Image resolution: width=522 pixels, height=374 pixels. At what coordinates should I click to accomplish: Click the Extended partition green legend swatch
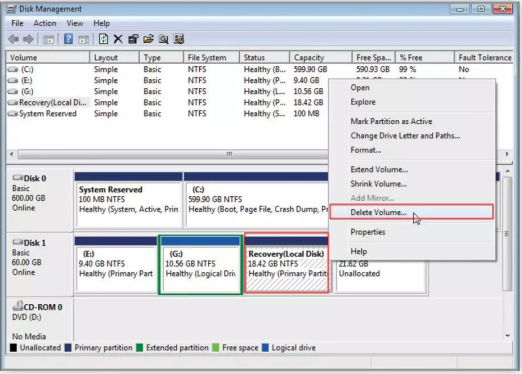pos(140,348)
